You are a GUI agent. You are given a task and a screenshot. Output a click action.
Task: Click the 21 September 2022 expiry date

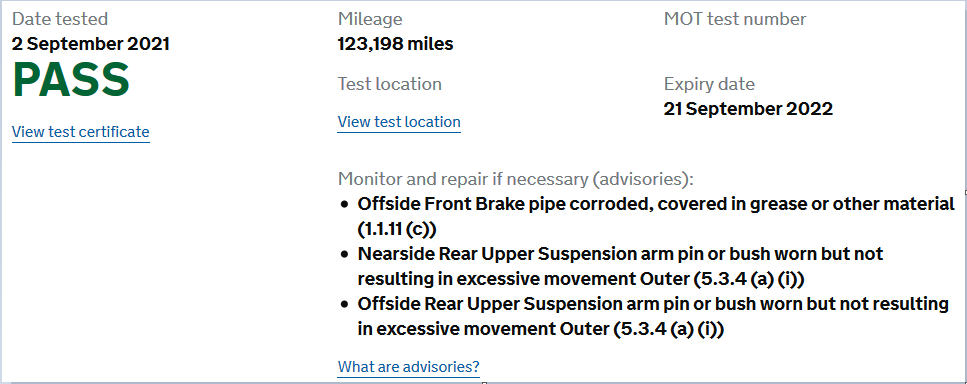click(x=748, y=109)
